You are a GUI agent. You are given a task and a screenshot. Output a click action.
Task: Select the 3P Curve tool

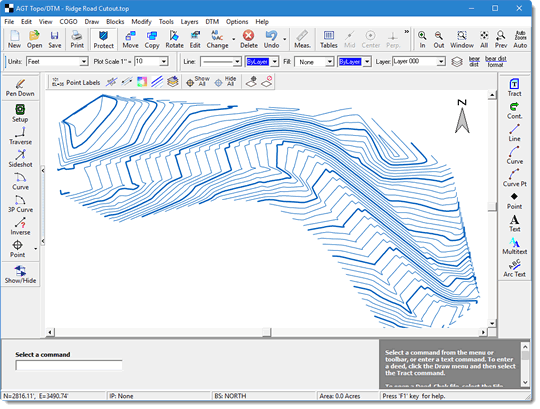[x=20, y=204]
